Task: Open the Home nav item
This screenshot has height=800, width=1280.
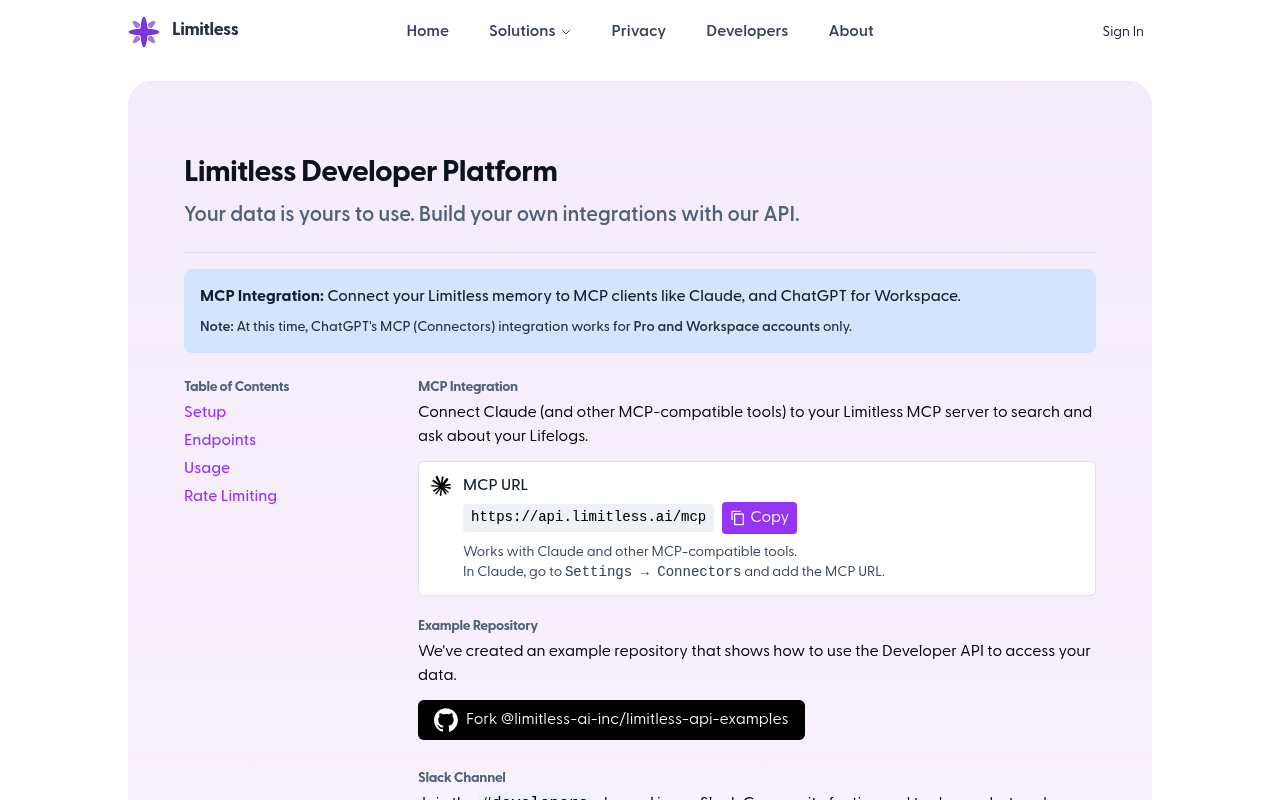Action: pyautogui.click(x=428, y=31)
